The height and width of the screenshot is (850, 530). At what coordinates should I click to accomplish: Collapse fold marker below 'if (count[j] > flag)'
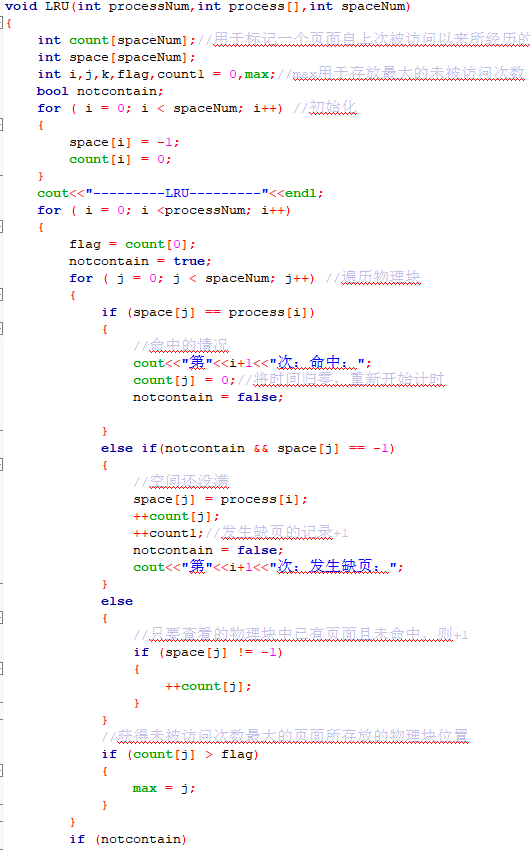2,770
